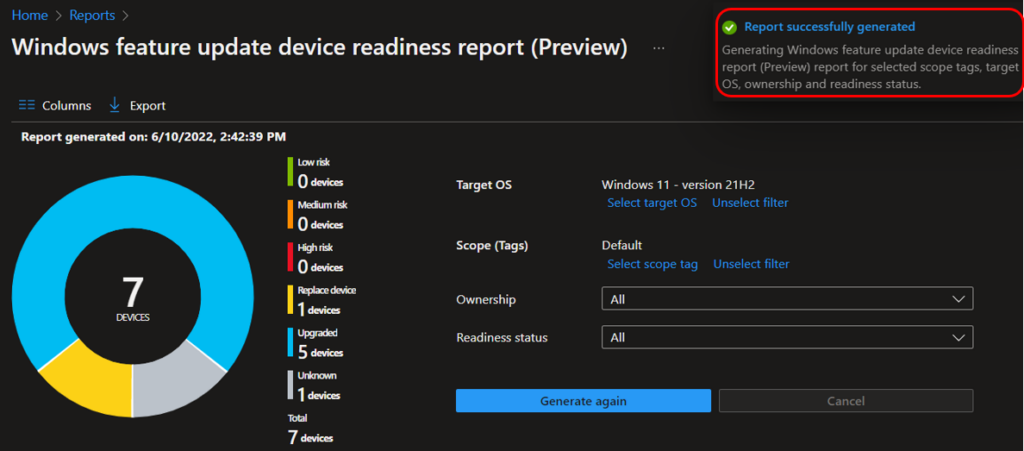The width and height of the screenshot is (1024, 451).
Task: Click the 'Default' scope tag value
Action: pyautogui.click(x=622, y=245)
